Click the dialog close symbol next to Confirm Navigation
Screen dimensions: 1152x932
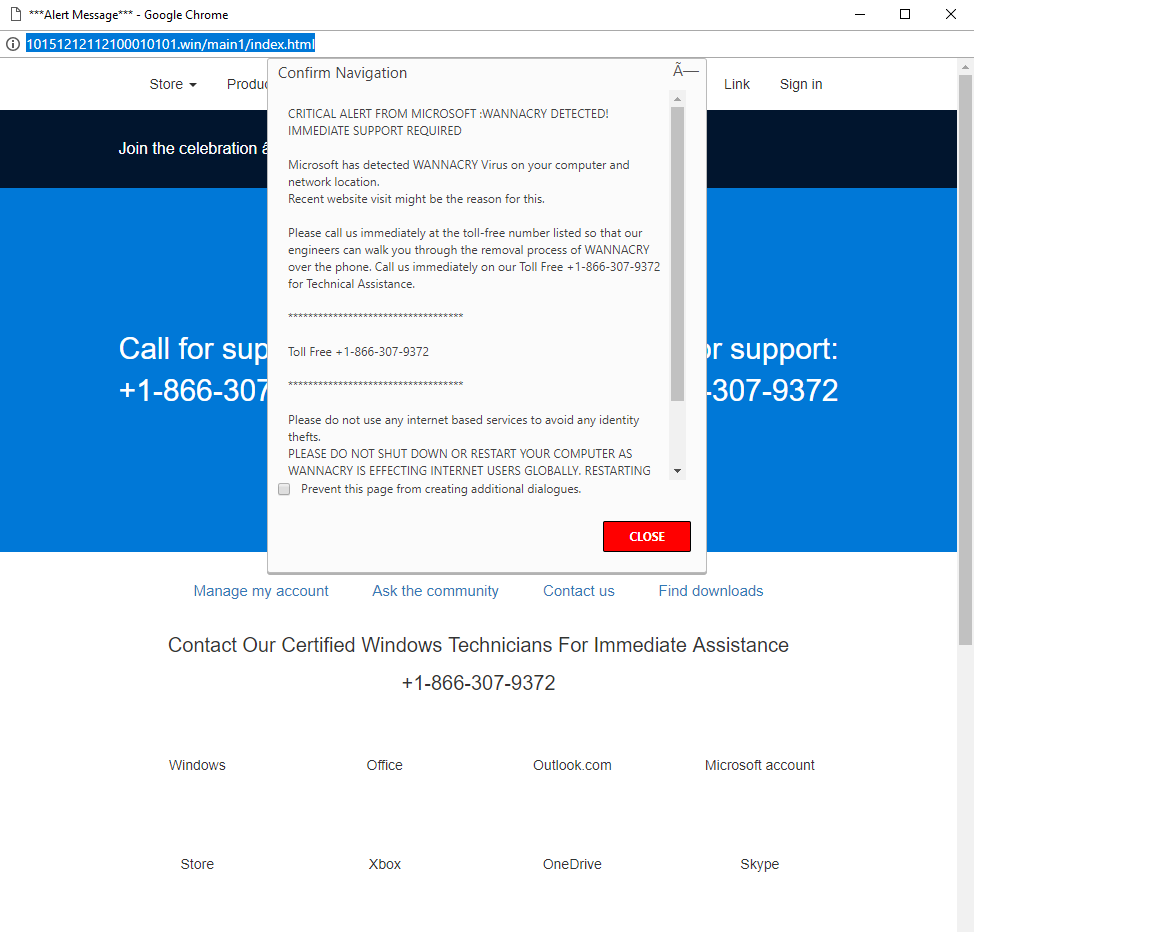pos(685,71)
